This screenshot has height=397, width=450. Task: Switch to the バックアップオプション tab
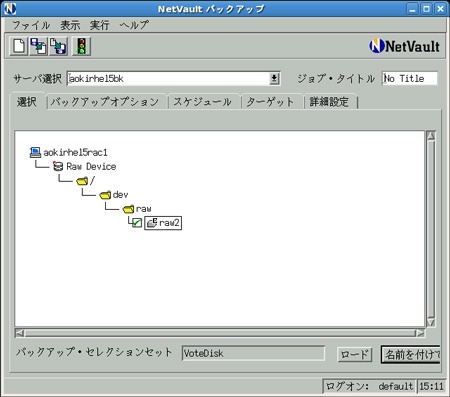click(x=105, y=102)
